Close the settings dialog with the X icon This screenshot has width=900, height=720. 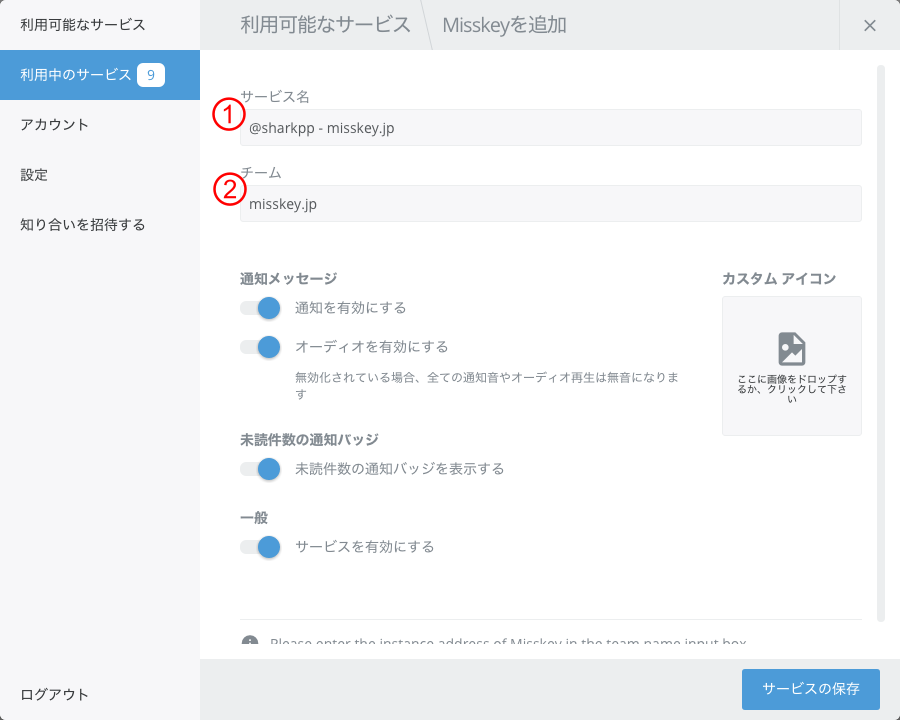coord(869,25)
